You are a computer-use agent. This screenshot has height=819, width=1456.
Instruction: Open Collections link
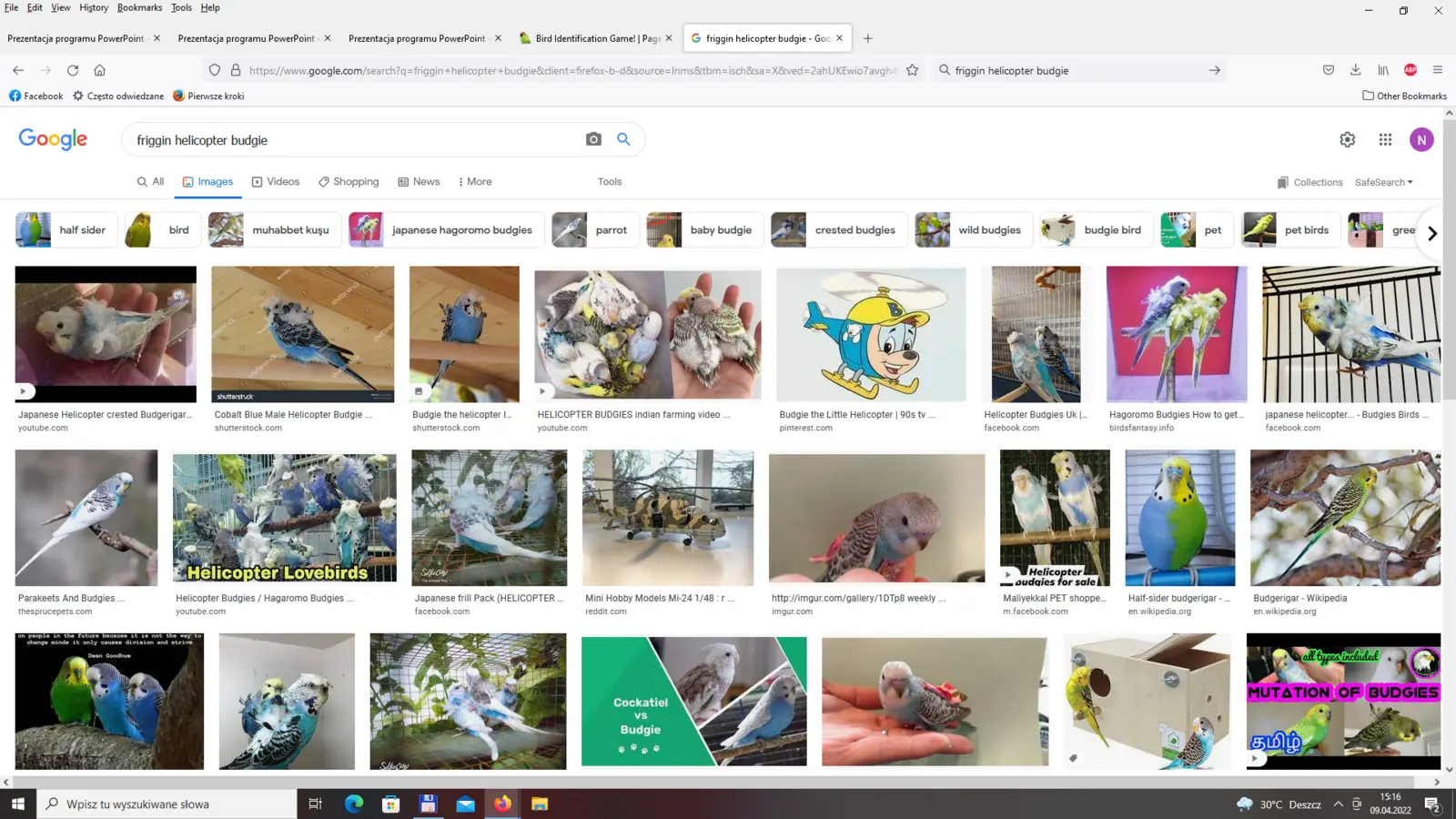(x=1309, y=182)
